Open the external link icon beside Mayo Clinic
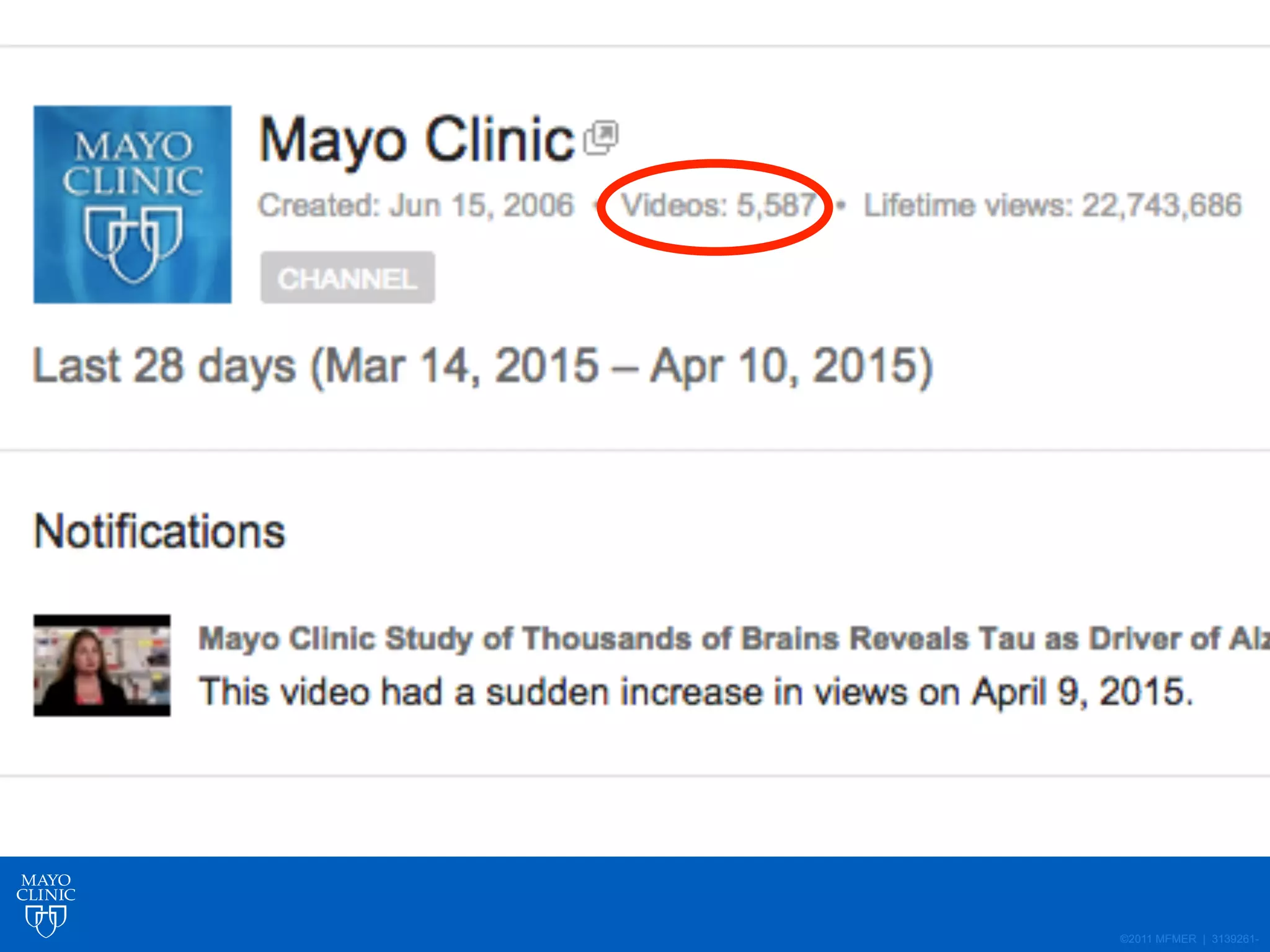This screenshot has width=1270, height=952. point(601,138)
